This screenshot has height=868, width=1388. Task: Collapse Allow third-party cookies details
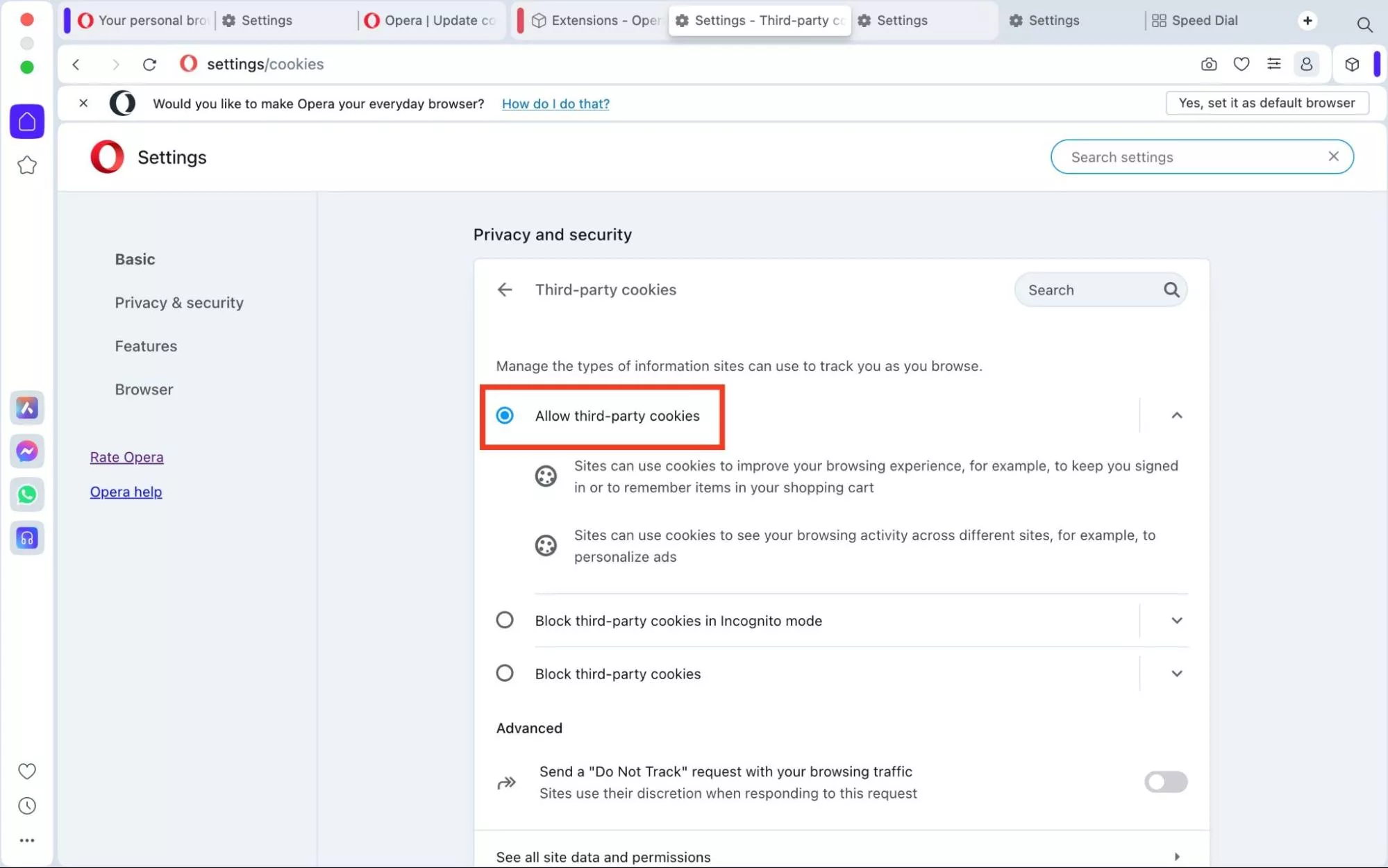pyautogui.click(x=1176, y=415)
